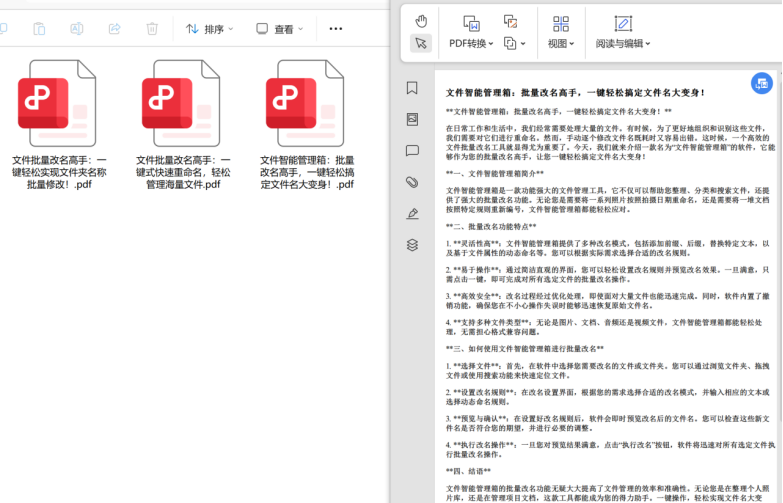The height and width of the screenshot is (503, 783).
Task: Click the PDF to Word conversion icon
Action: tap(471, 23)
